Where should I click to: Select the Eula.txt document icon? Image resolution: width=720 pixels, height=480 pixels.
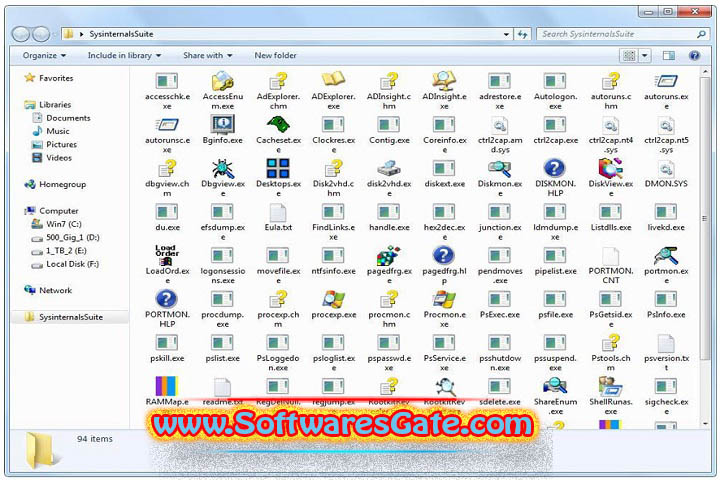[x=278, y=212]
